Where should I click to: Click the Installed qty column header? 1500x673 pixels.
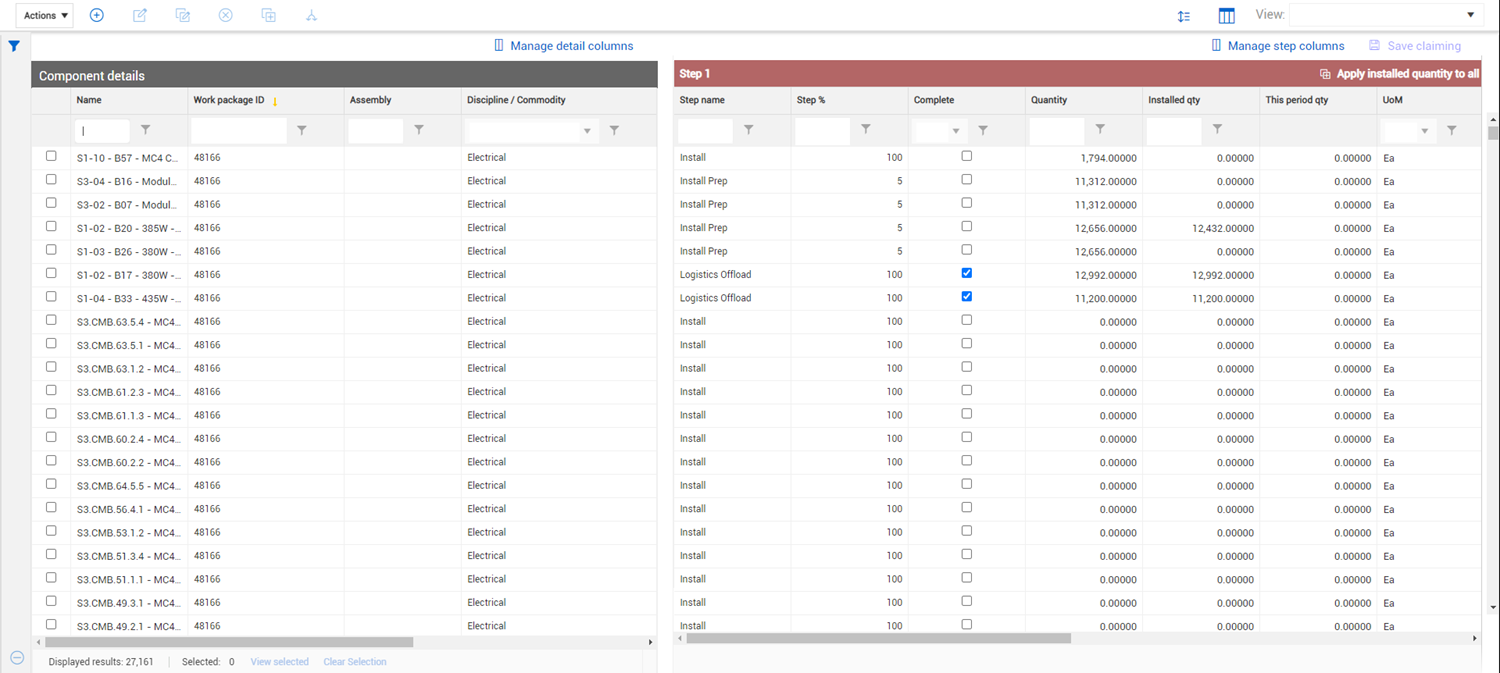[x=1174, y=100]
